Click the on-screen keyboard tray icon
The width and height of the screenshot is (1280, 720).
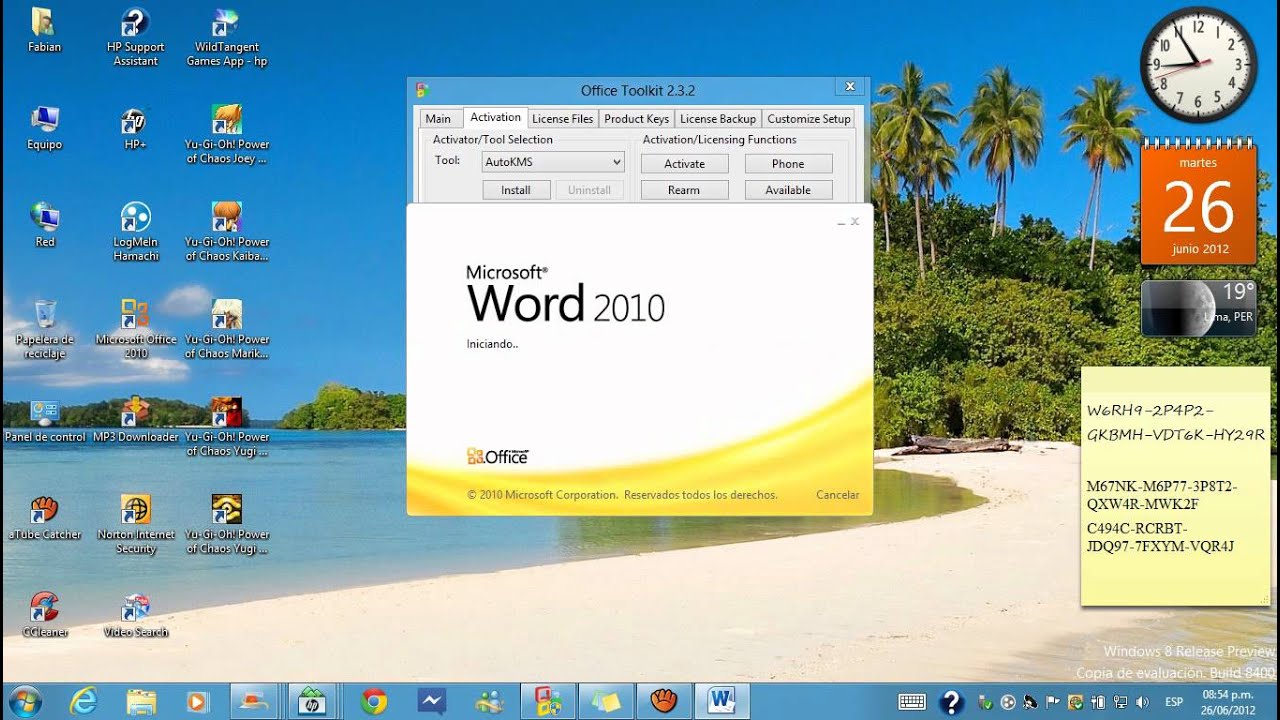click(x=912, y=702)
